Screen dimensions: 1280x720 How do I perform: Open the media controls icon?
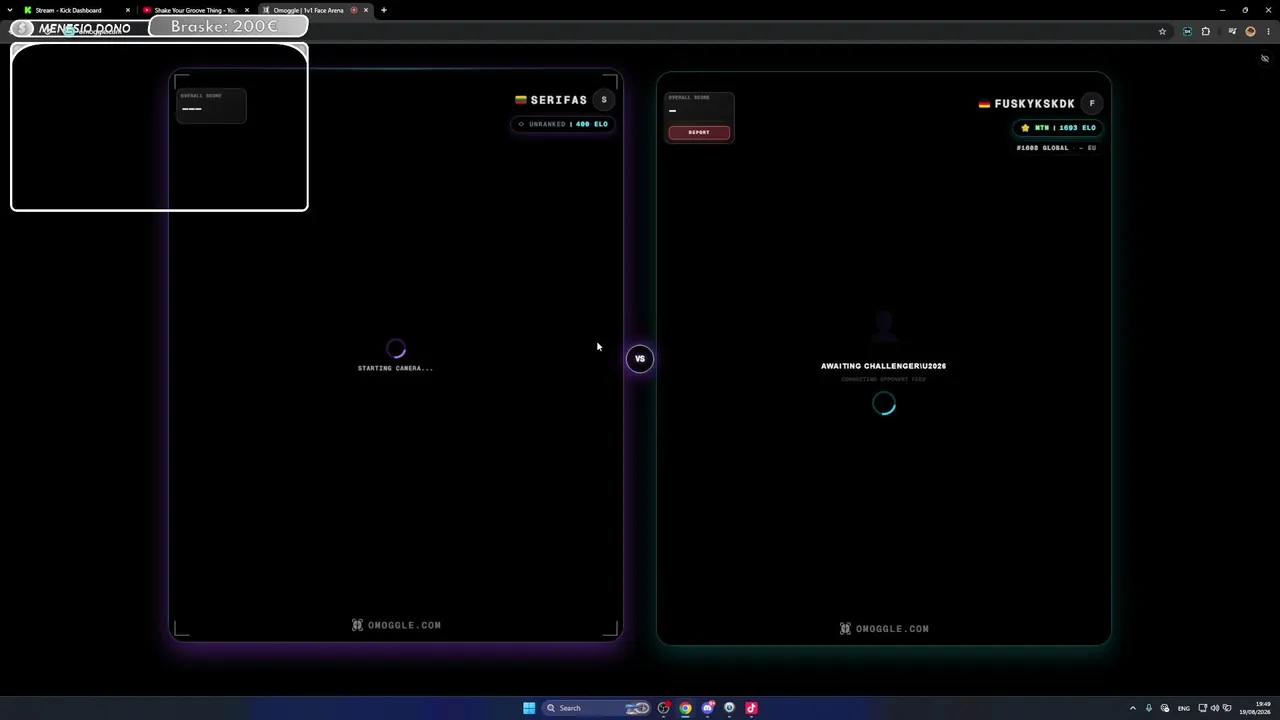point(1233,31)
